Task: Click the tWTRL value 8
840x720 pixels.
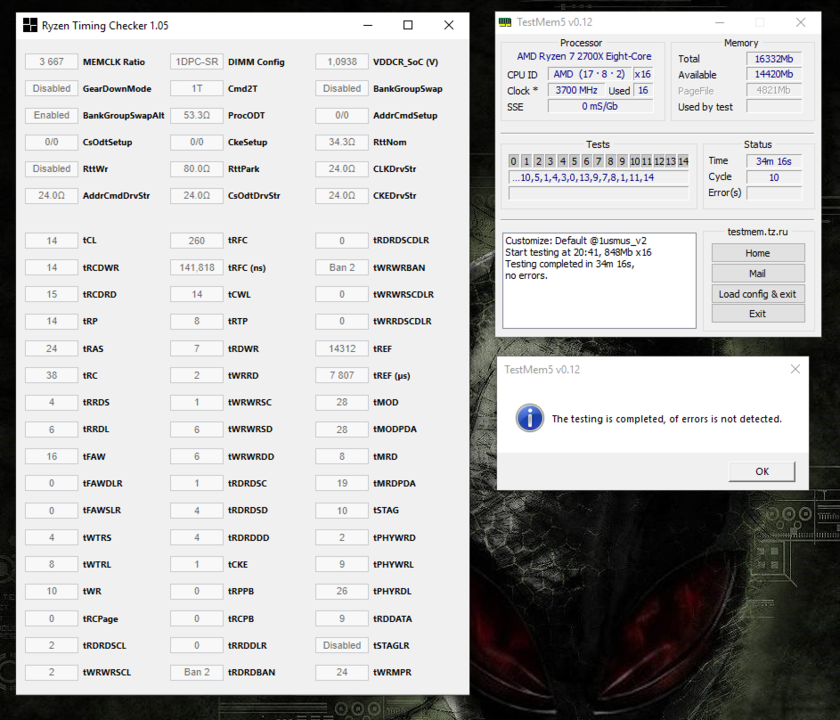Action: point(51,564)
